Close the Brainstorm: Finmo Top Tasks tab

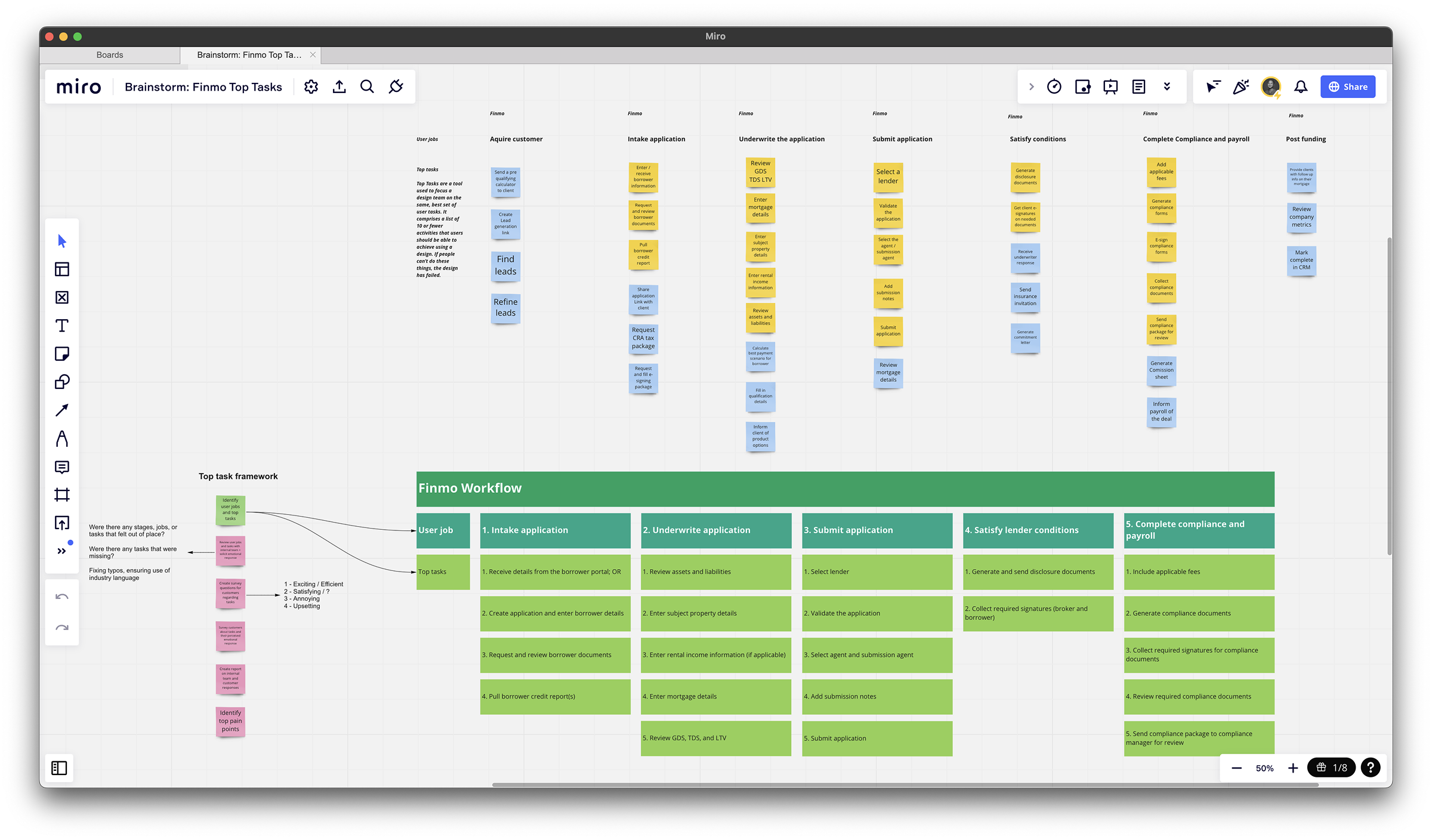[x=313, y=55]
